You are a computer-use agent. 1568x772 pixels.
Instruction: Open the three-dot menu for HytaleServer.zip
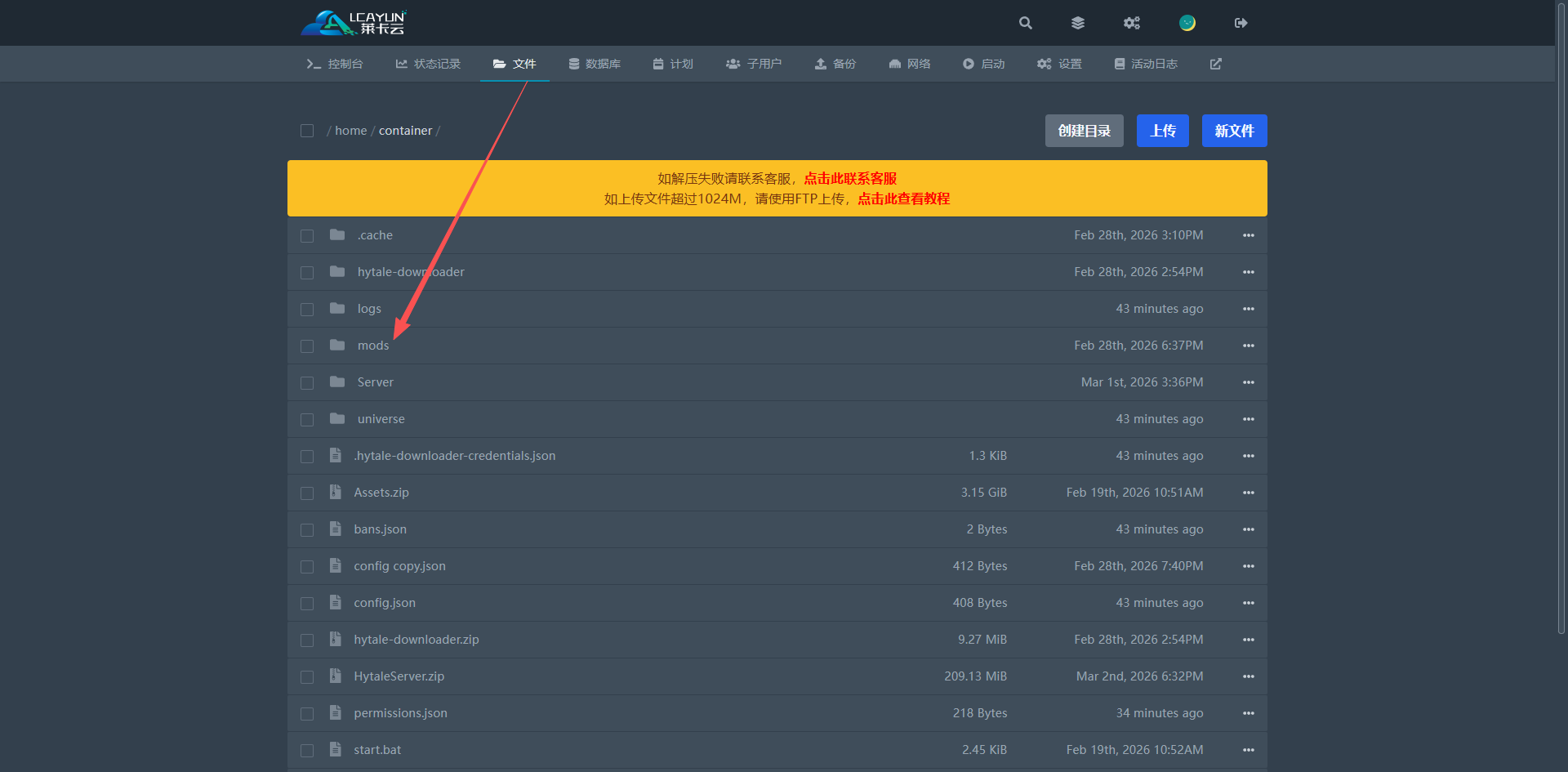pos(1248,676)
